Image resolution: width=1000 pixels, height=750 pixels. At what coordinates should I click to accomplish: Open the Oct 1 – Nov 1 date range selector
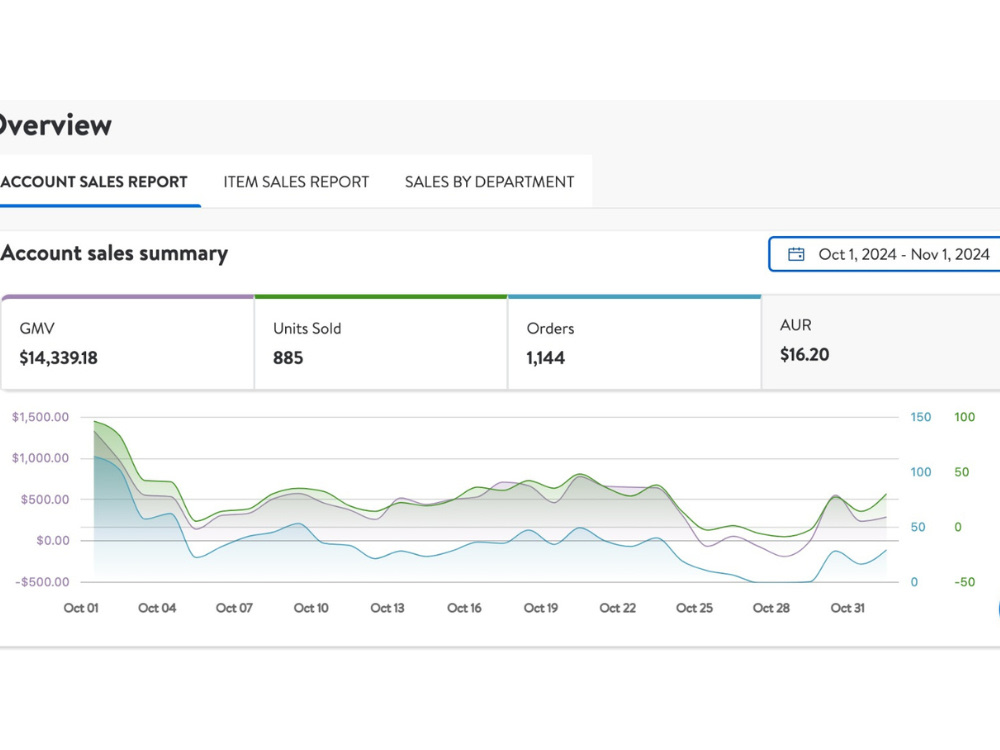pos(885,254)
